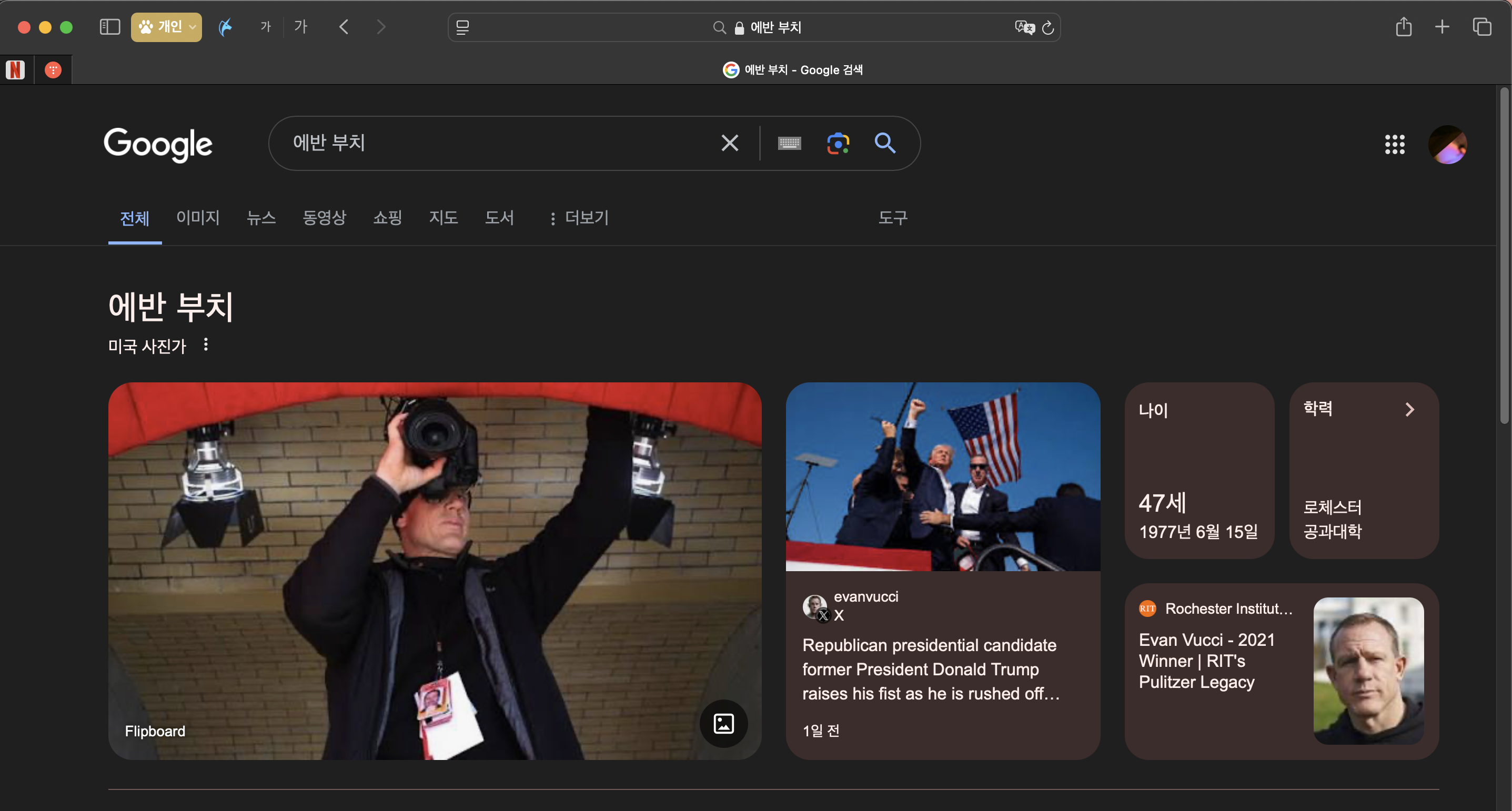Click the 1977년 6월 15일 birth date
The height and width of the screenshot is (811, 1512).
pos(1198,532)
